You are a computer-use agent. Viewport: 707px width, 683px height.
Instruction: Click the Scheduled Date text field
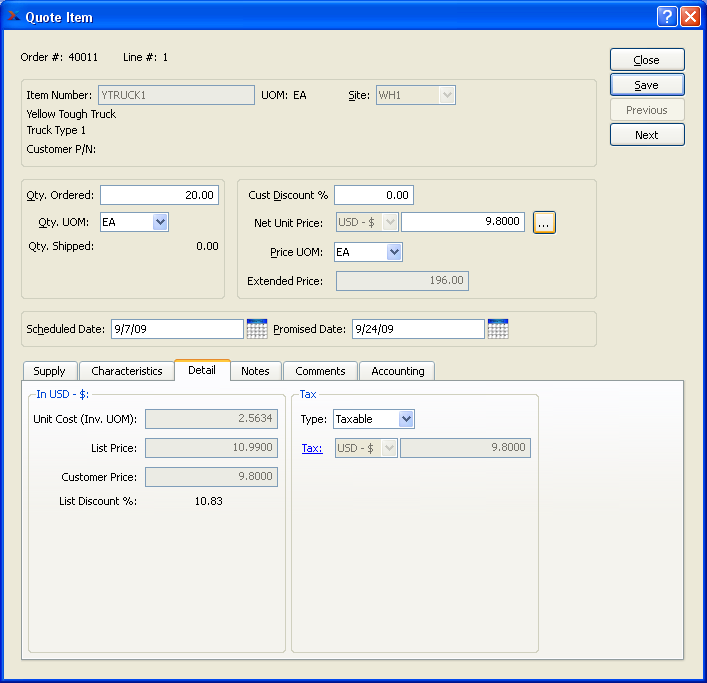(176, 329)
